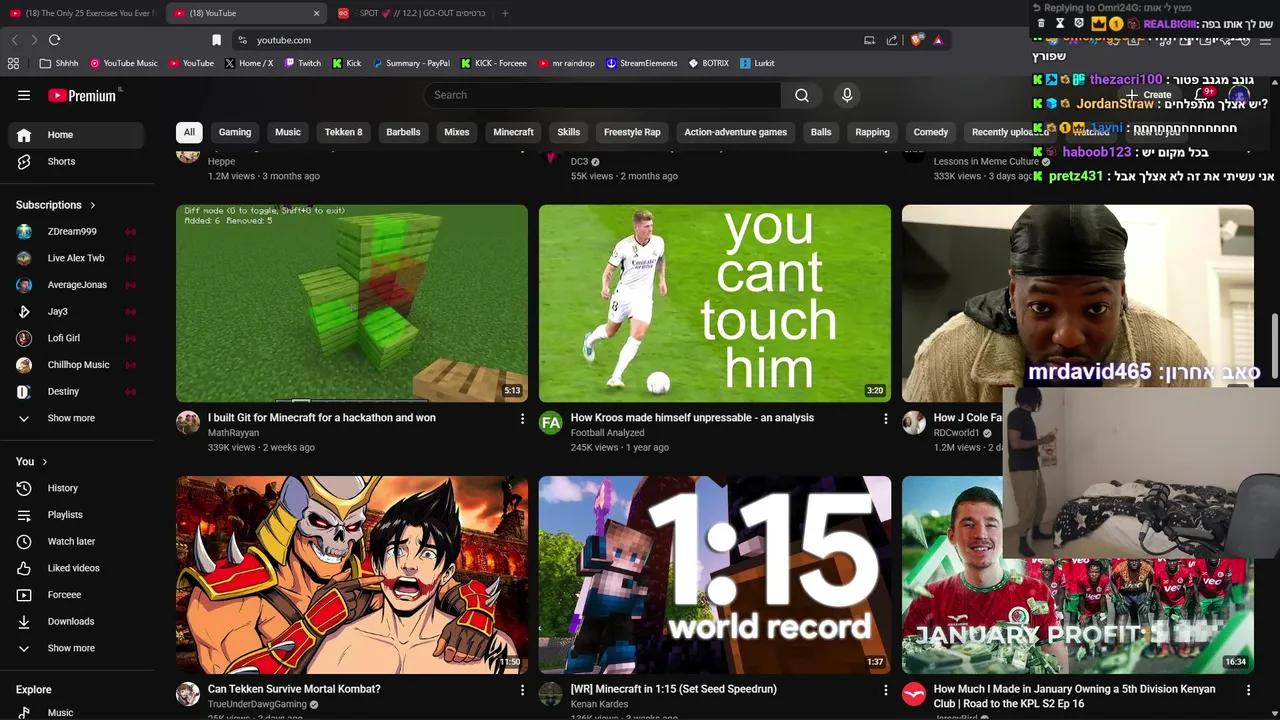
Task: Click the youtube.com address bar
Action: point(550,40)
